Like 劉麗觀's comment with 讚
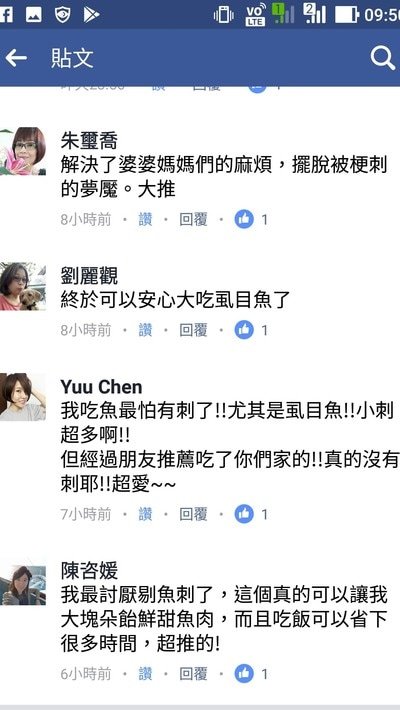This screenshot has width=400, height=710. 145,330
